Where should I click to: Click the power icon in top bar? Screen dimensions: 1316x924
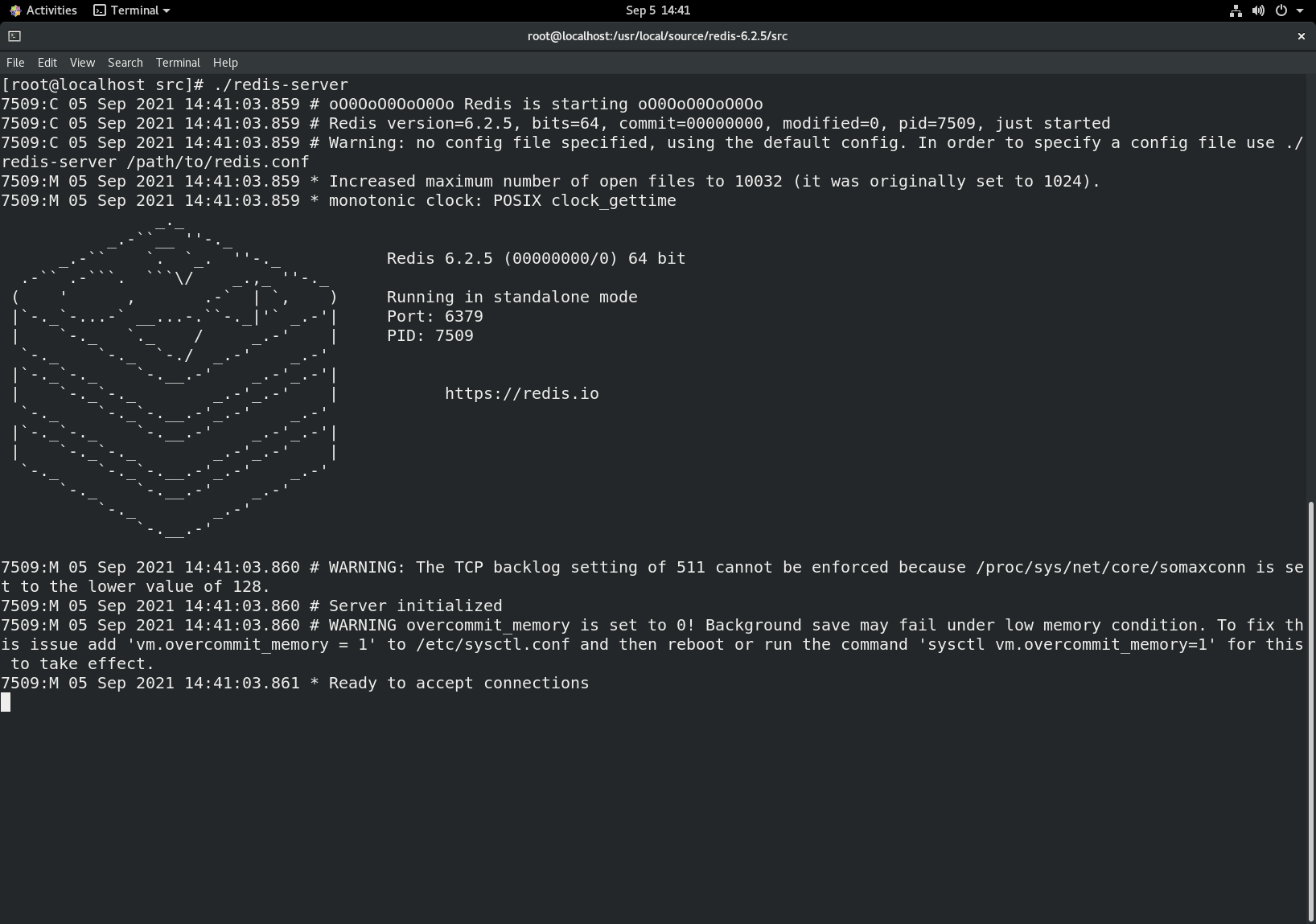point(1281,10)
